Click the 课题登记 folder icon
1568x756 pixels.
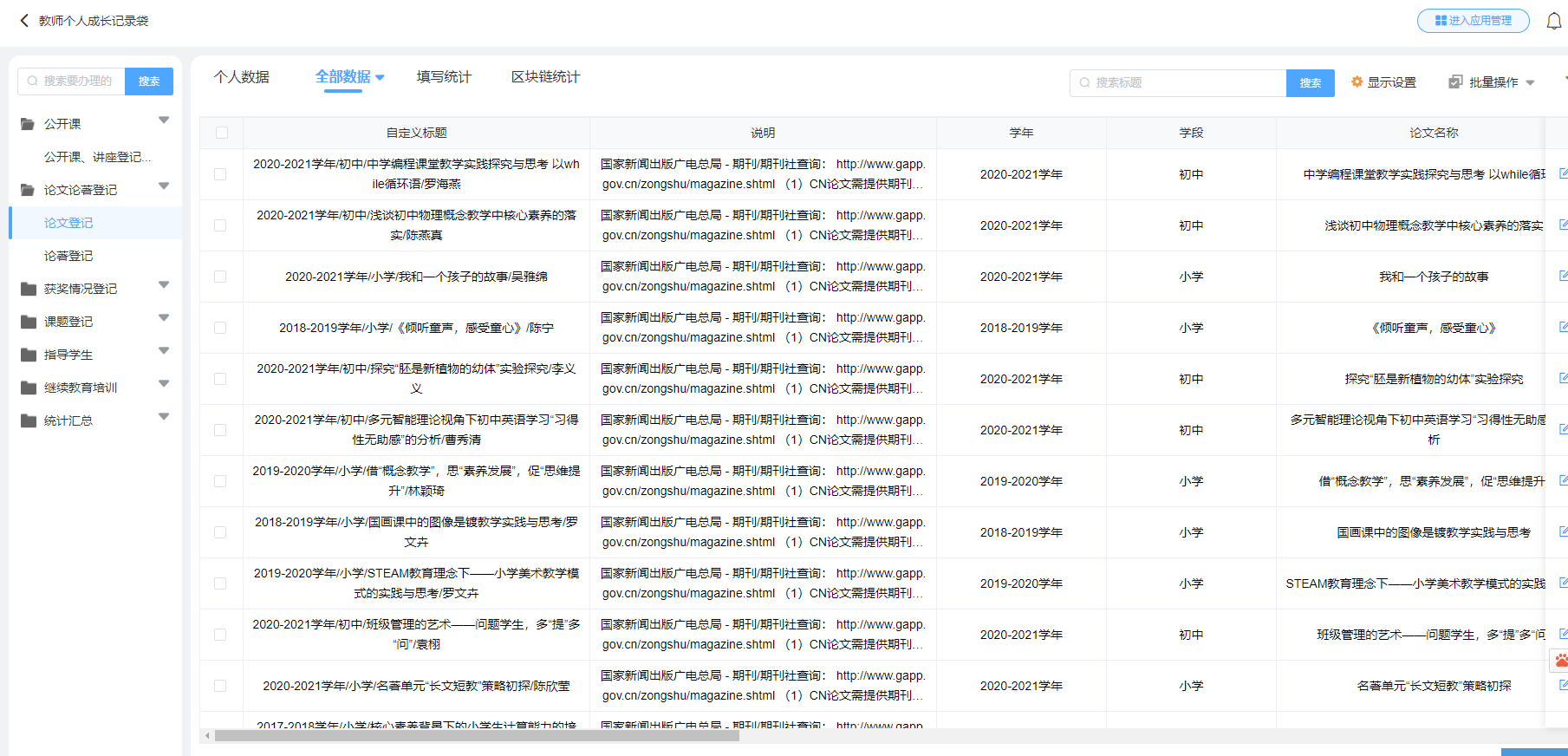[x=28, y=322]
